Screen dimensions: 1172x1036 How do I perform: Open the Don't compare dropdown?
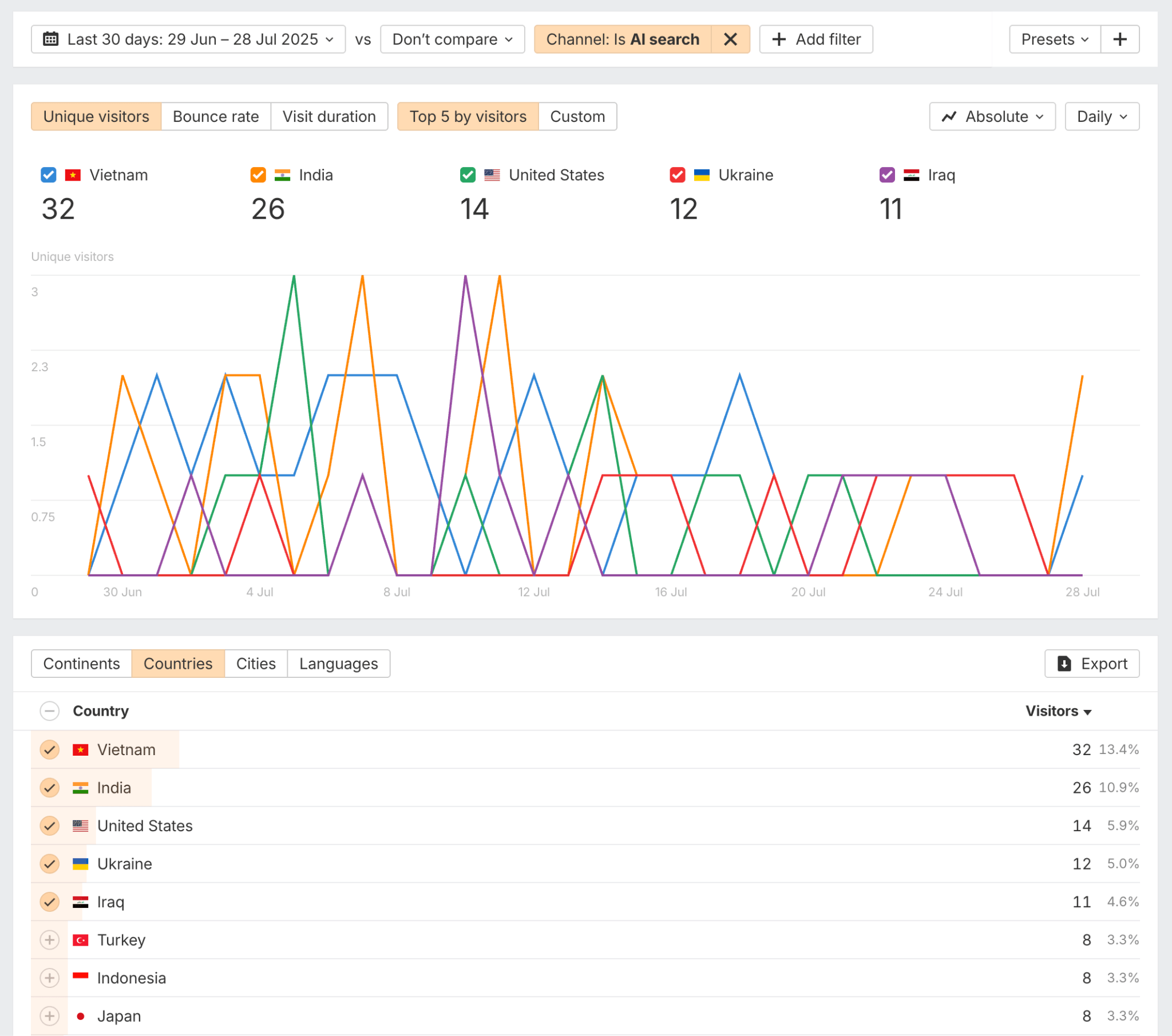(453, 39)
